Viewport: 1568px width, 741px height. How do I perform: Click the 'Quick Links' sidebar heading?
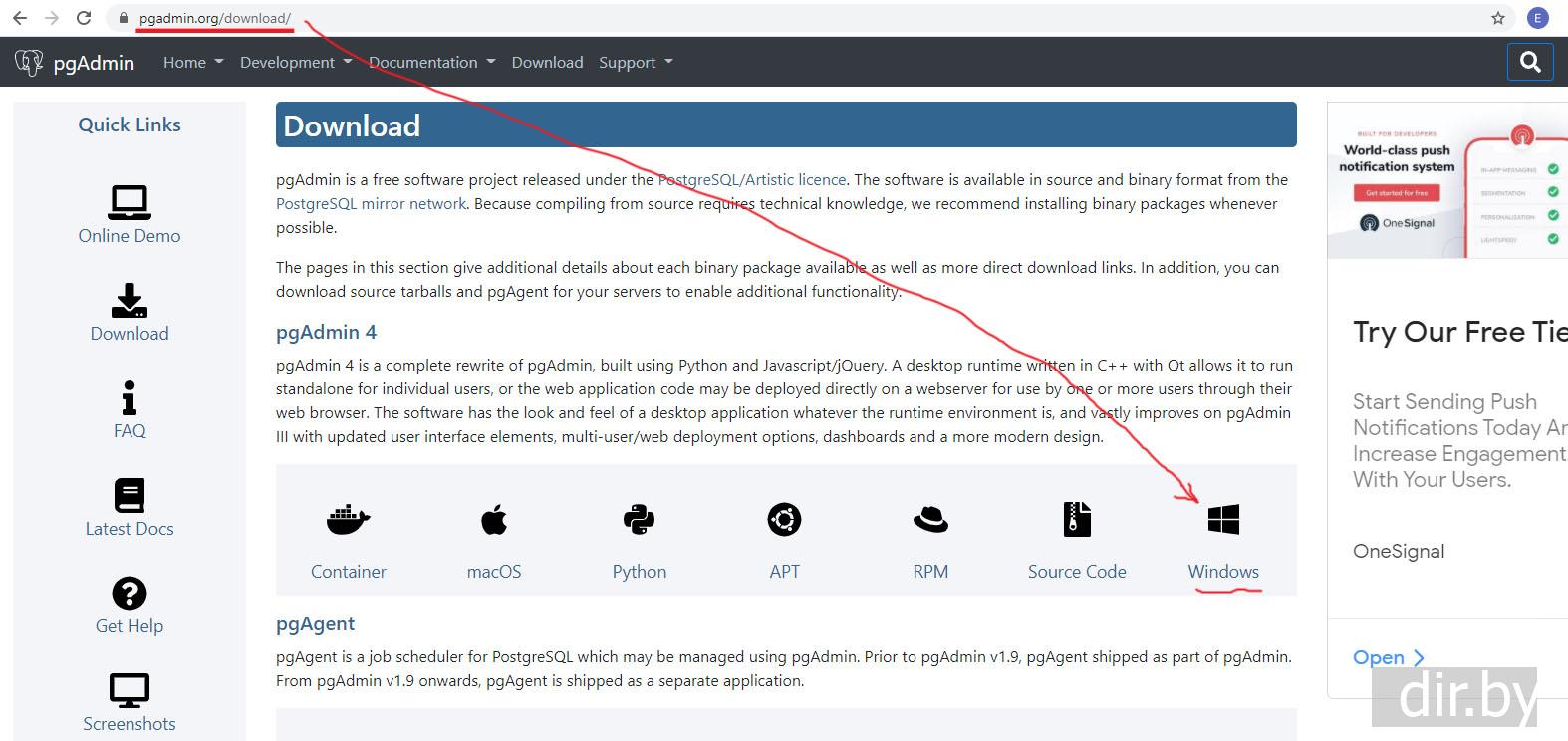pos(130,124)
